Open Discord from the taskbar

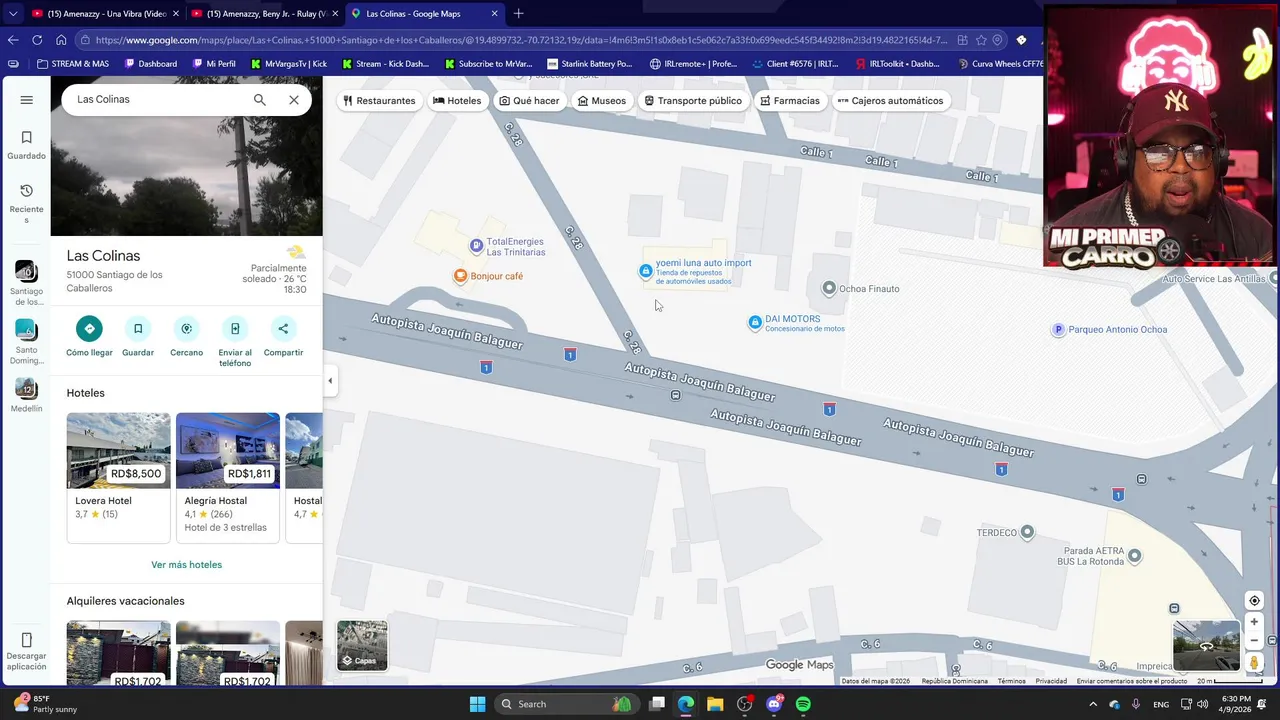(774, 704)
